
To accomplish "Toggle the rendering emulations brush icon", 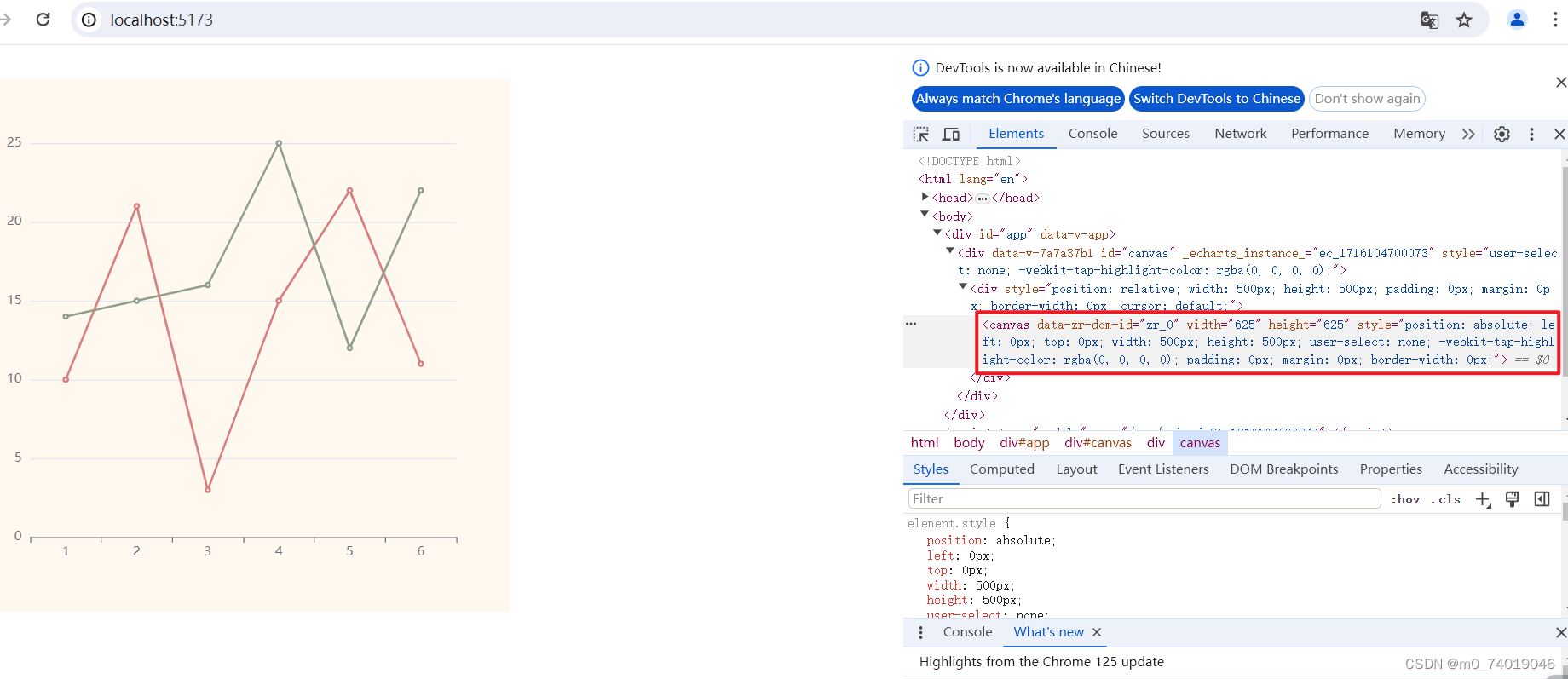I will click(x=1512, y=499).
